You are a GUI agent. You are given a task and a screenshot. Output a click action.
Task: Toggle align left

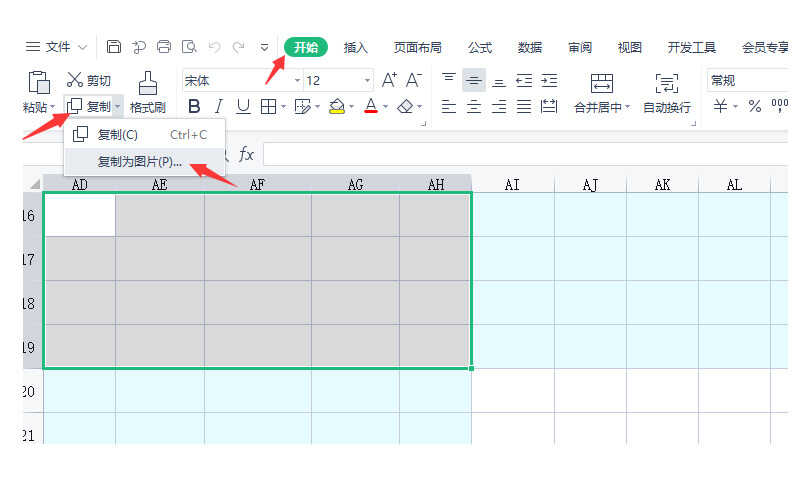[449, 106]
